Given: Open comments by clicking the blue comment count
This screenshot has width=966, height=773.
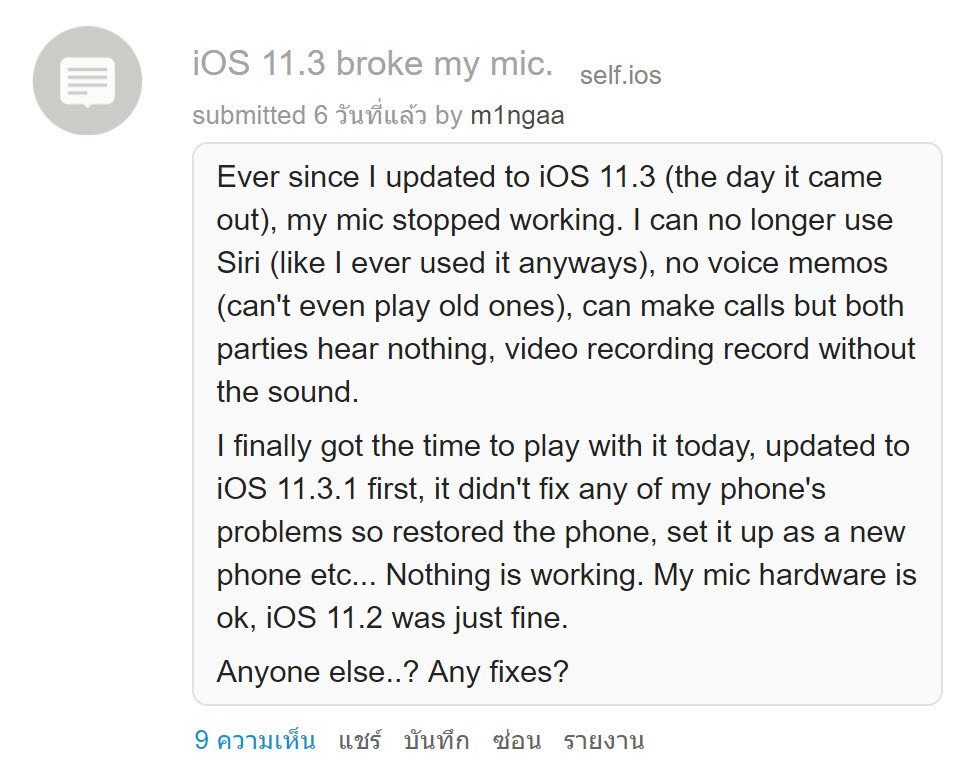Looking at the screenshot, I should coord(257,740).
